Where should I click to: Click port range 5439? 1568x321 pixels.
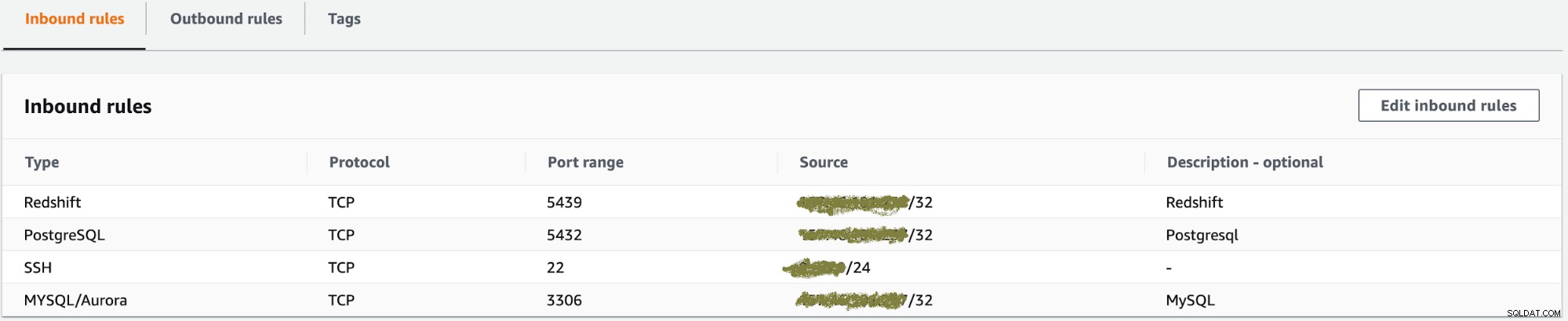click(564, 202)
